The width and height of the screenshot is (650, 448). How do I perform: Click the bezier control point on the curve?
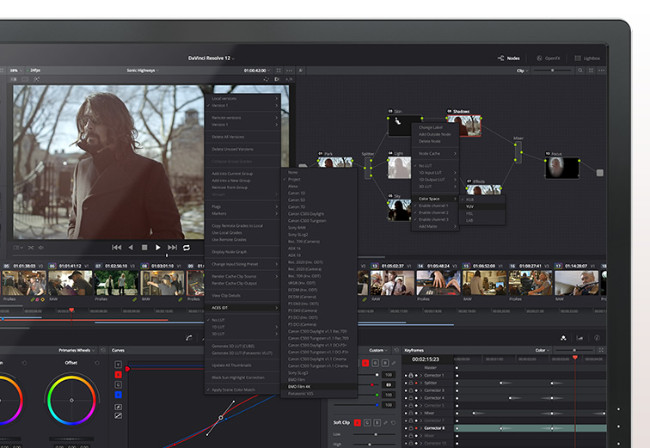click(x=221, y=418)
